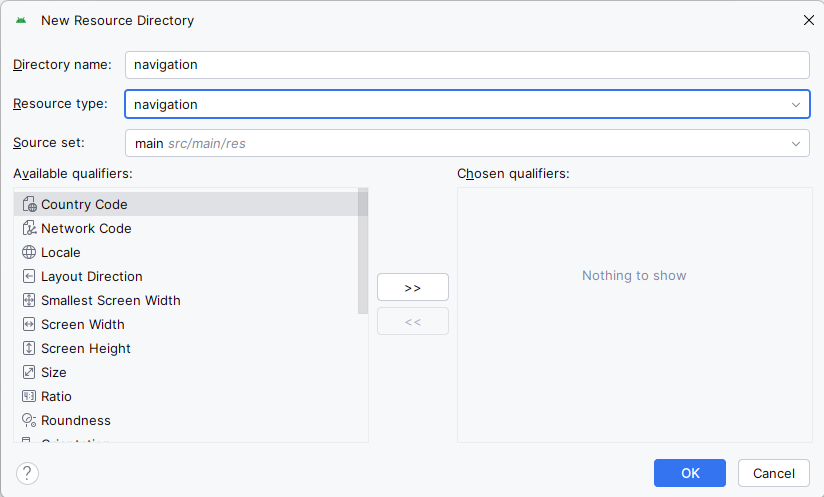The width and height of the screenshot is (824, 497).
Task: Open the help question mark button
Action: (27, 473)
